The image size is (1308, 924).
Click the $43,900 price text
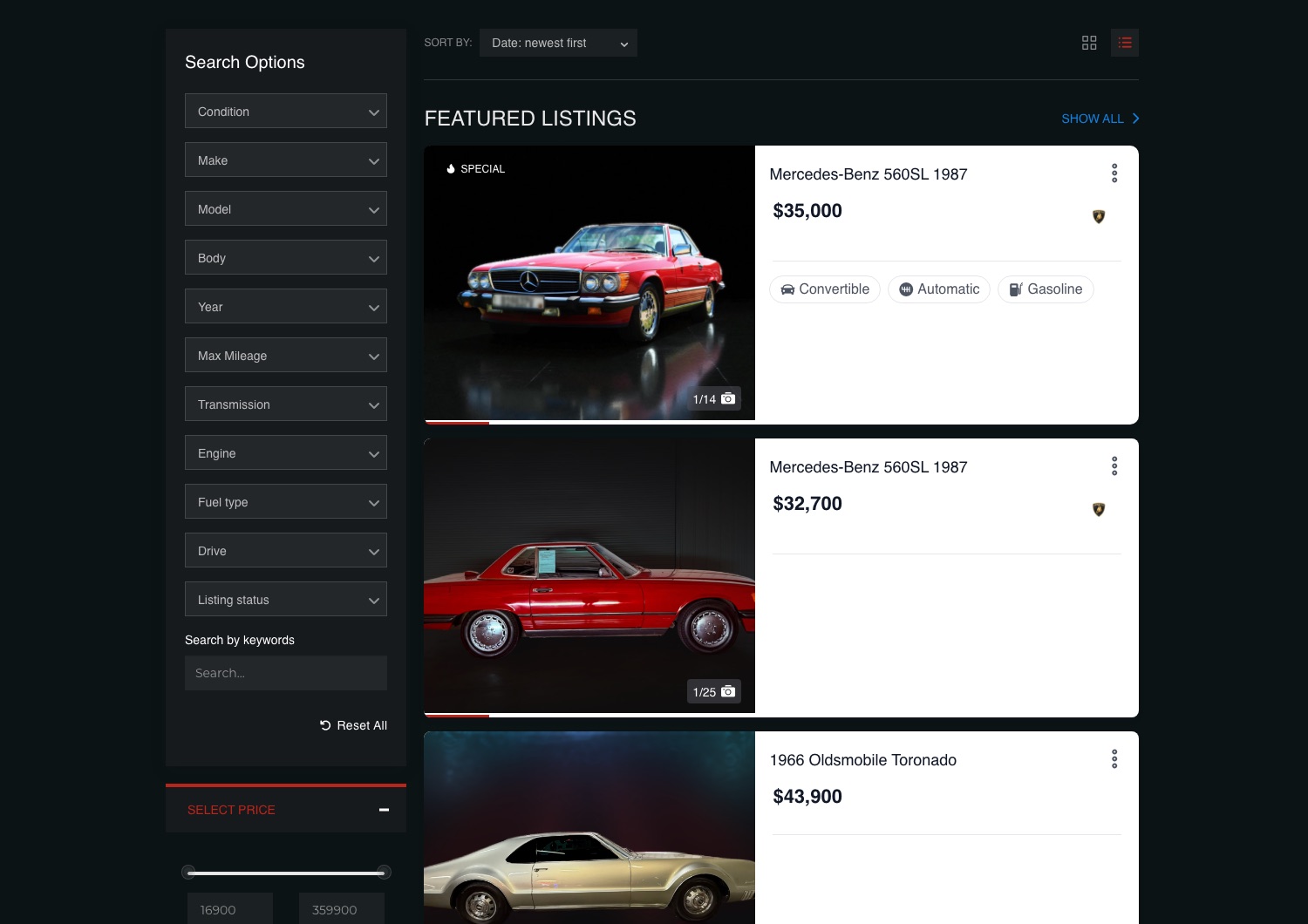807,797
